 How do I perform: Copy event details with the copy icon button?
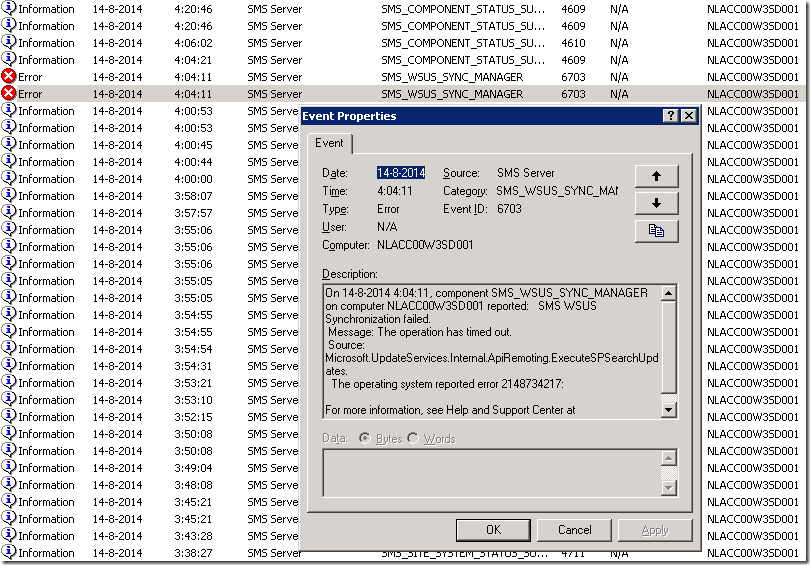click(x=656, y=231)
